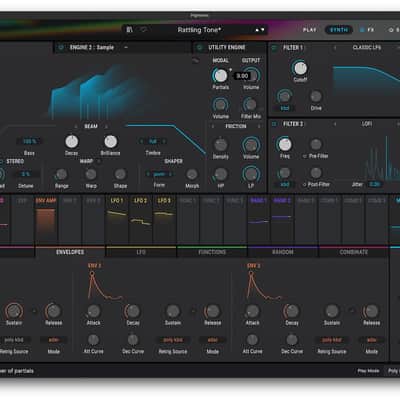Open ENV 2 Mode adsr menu

[x=212, y=340]
